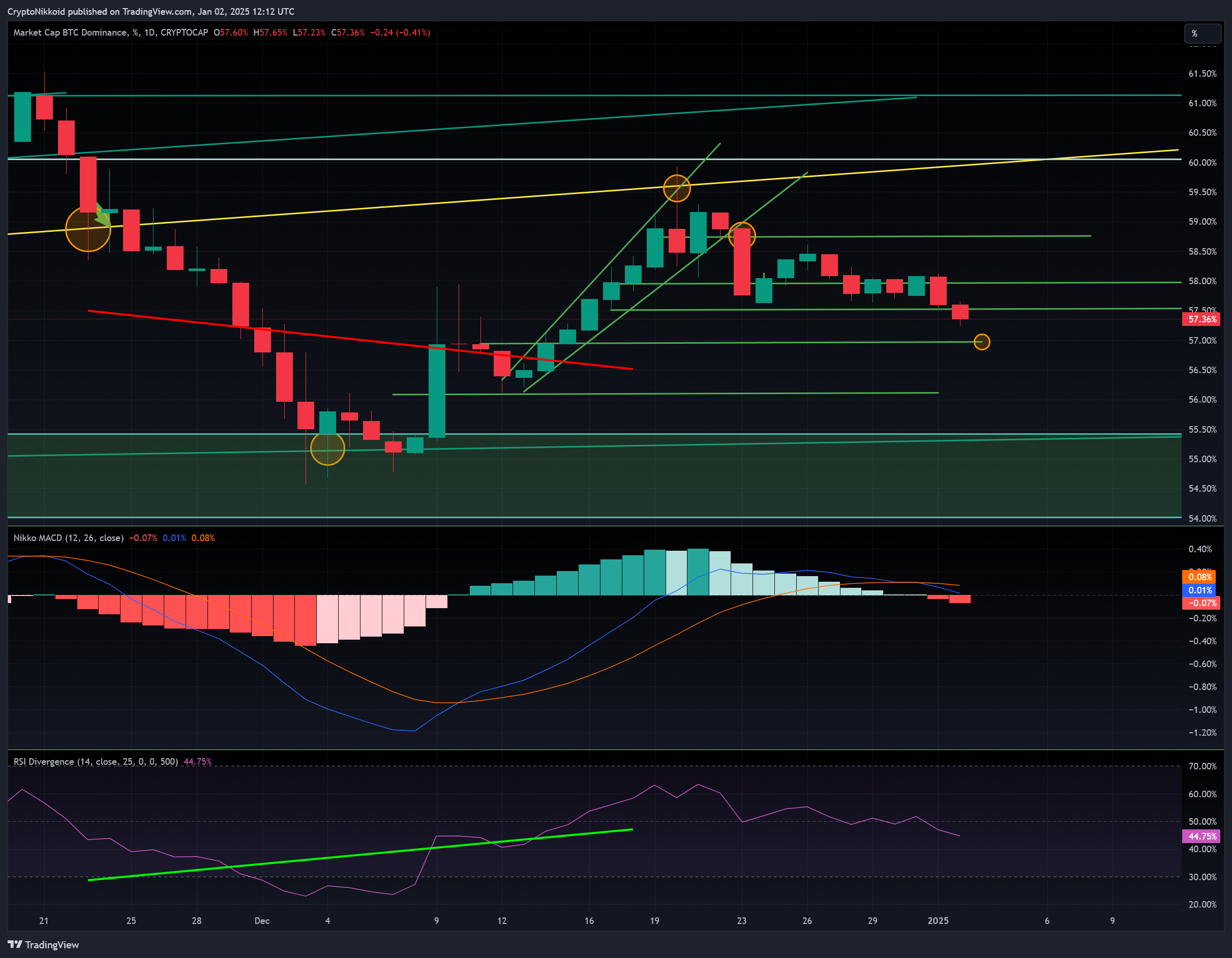Click the 19 date label on time axis

[x=654, y=921]
